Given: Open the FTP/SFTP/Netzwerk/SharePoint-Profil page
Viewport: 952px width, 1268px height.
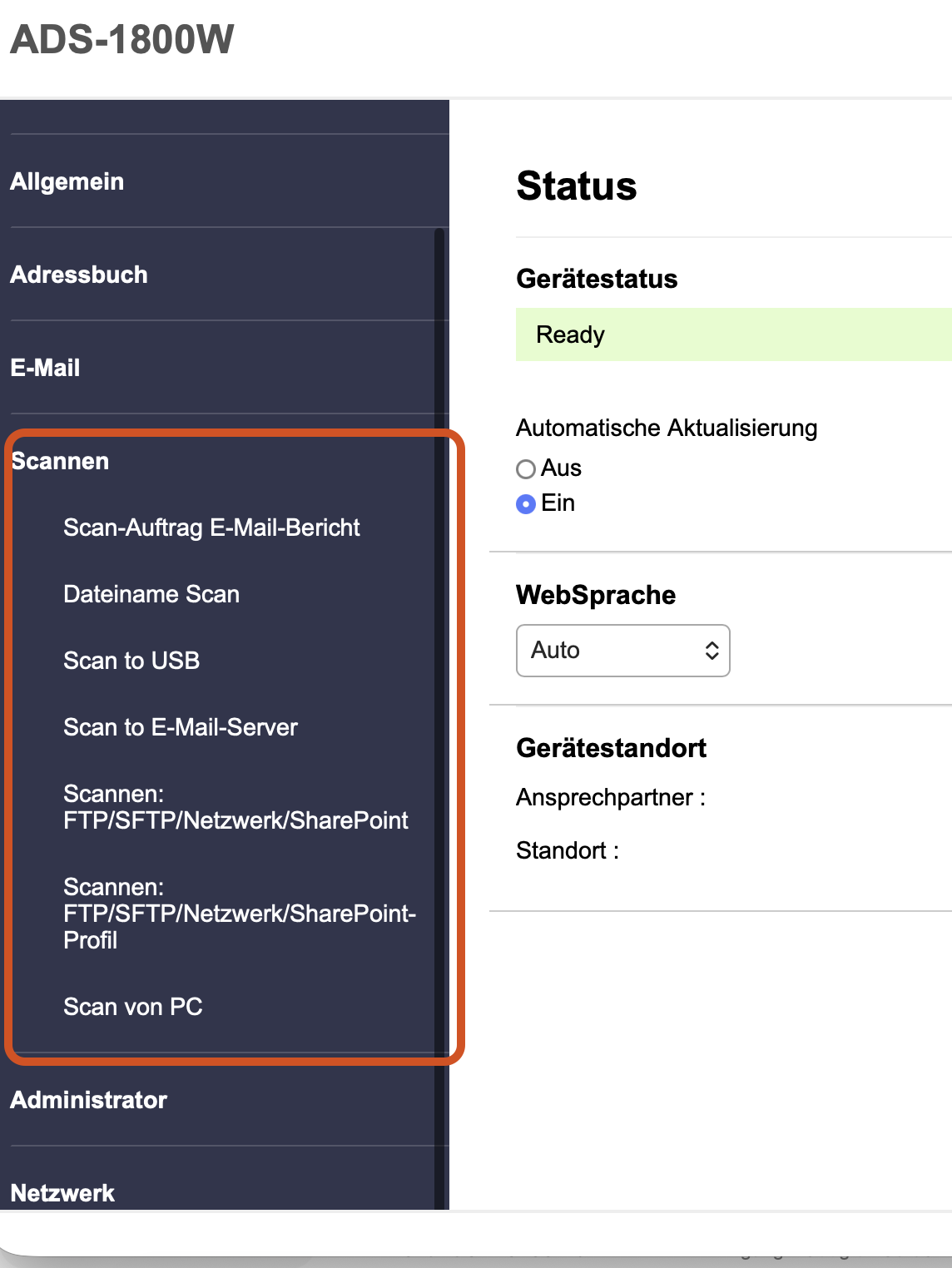Looking at the screenshot, I should [239, 914].
